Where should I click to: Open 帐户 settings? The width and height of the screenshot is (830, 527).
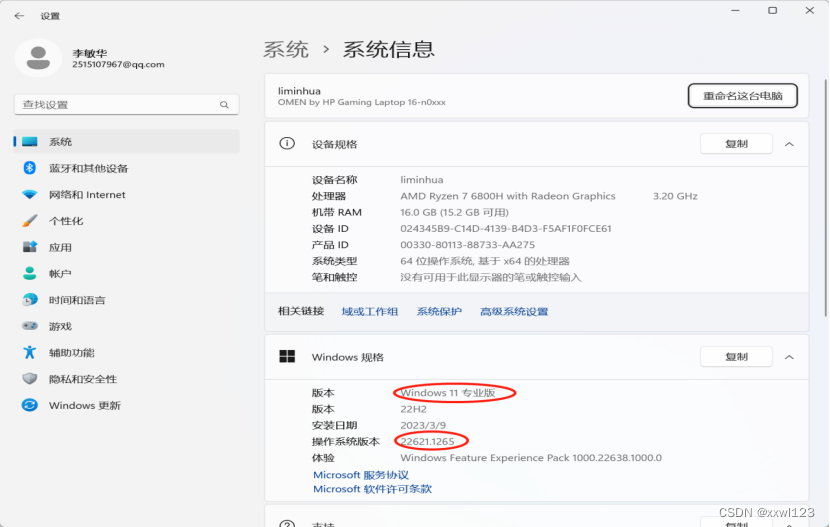click(127, 274)
